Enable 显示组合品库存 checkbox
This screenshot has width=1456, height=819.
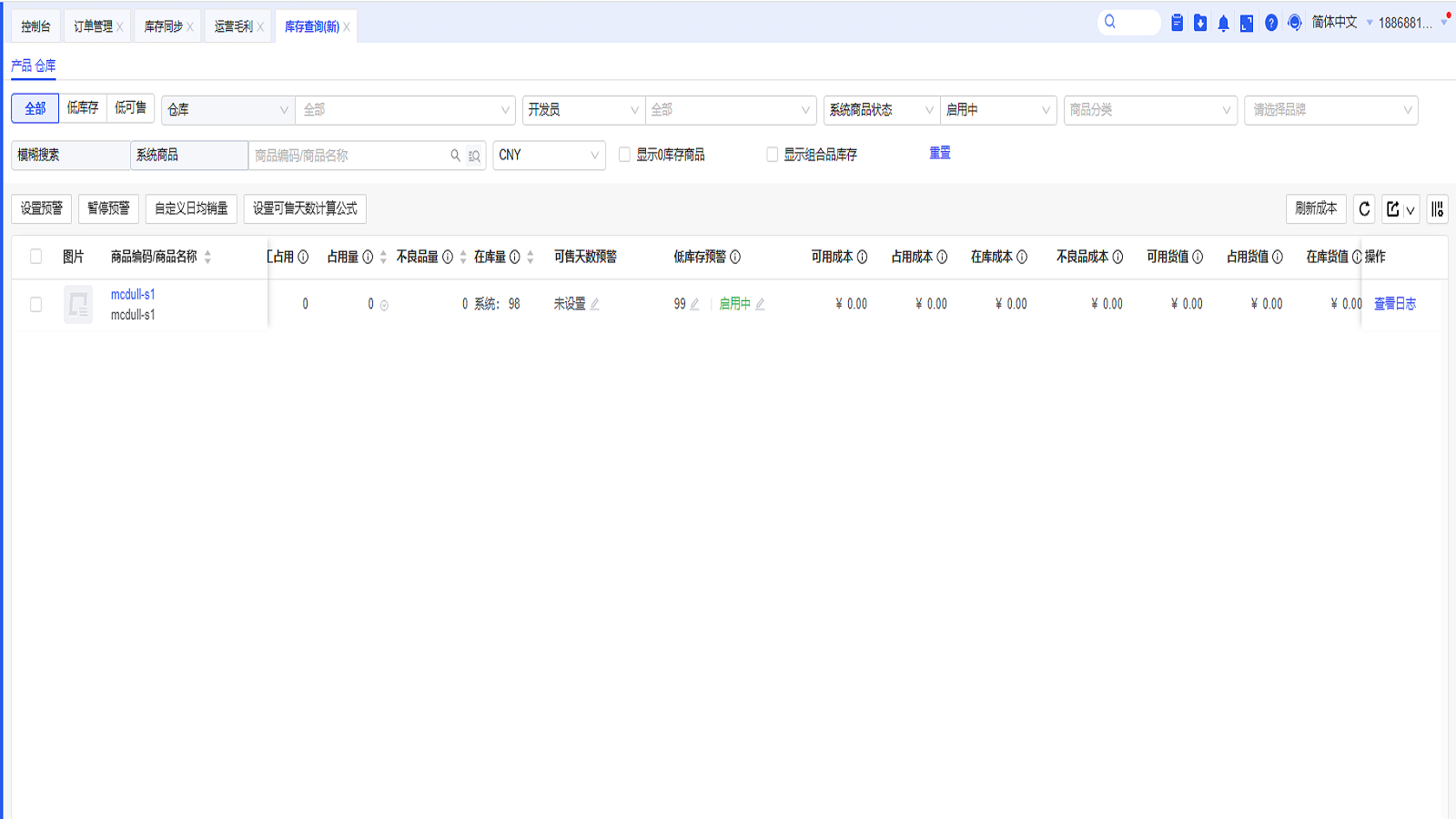point(772,155)
